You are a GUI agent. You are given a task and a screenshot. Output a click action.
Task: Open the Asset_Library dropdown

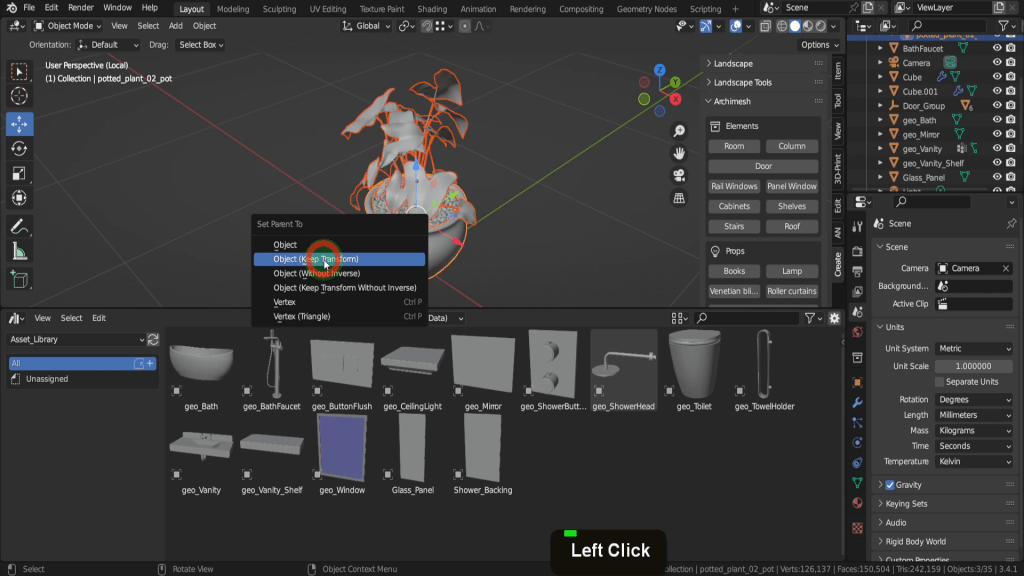click(76, 340)
